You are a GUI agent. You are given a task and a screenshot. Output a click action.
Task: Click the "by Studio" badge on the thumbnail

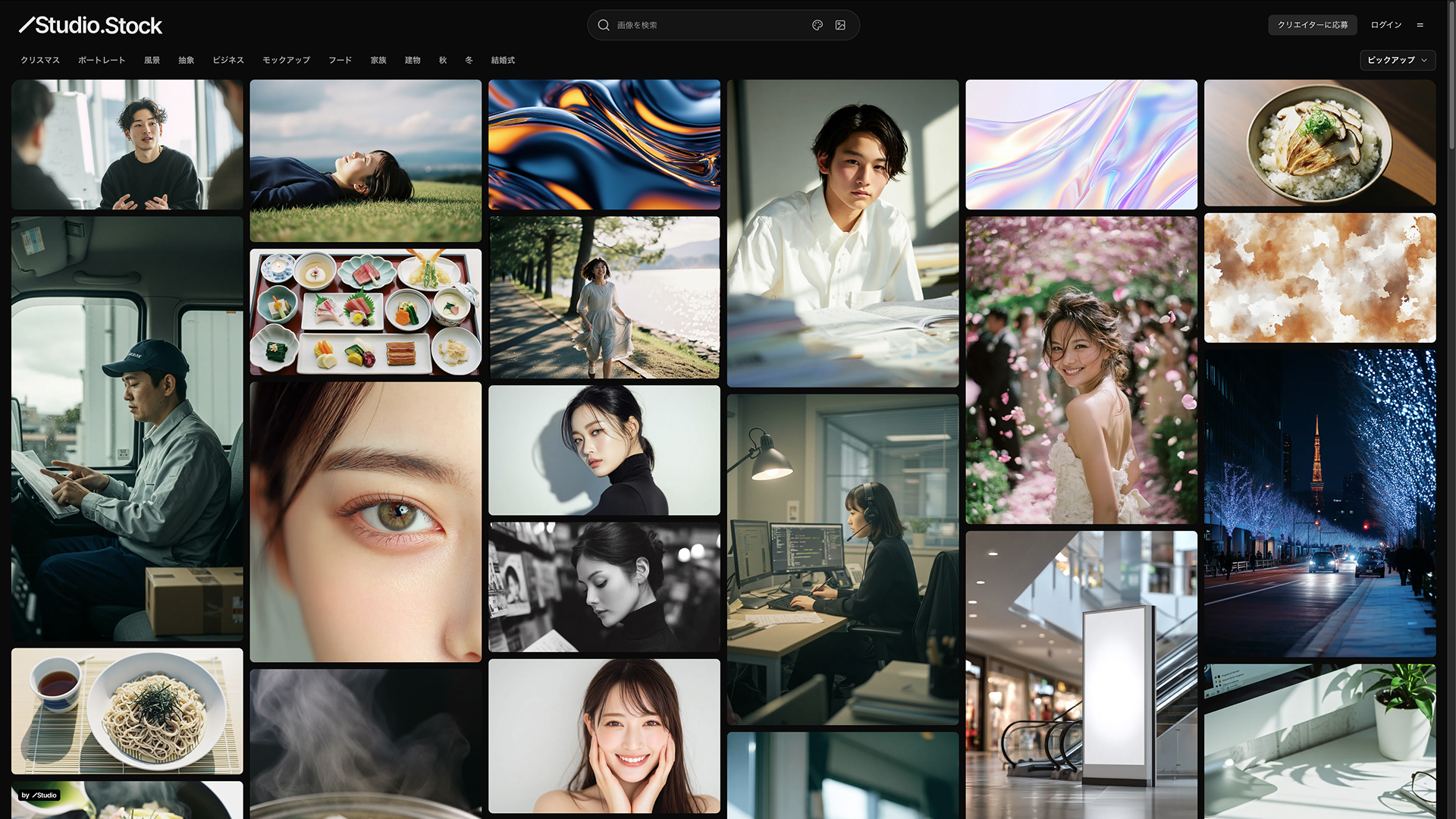[x=39, y=795]
